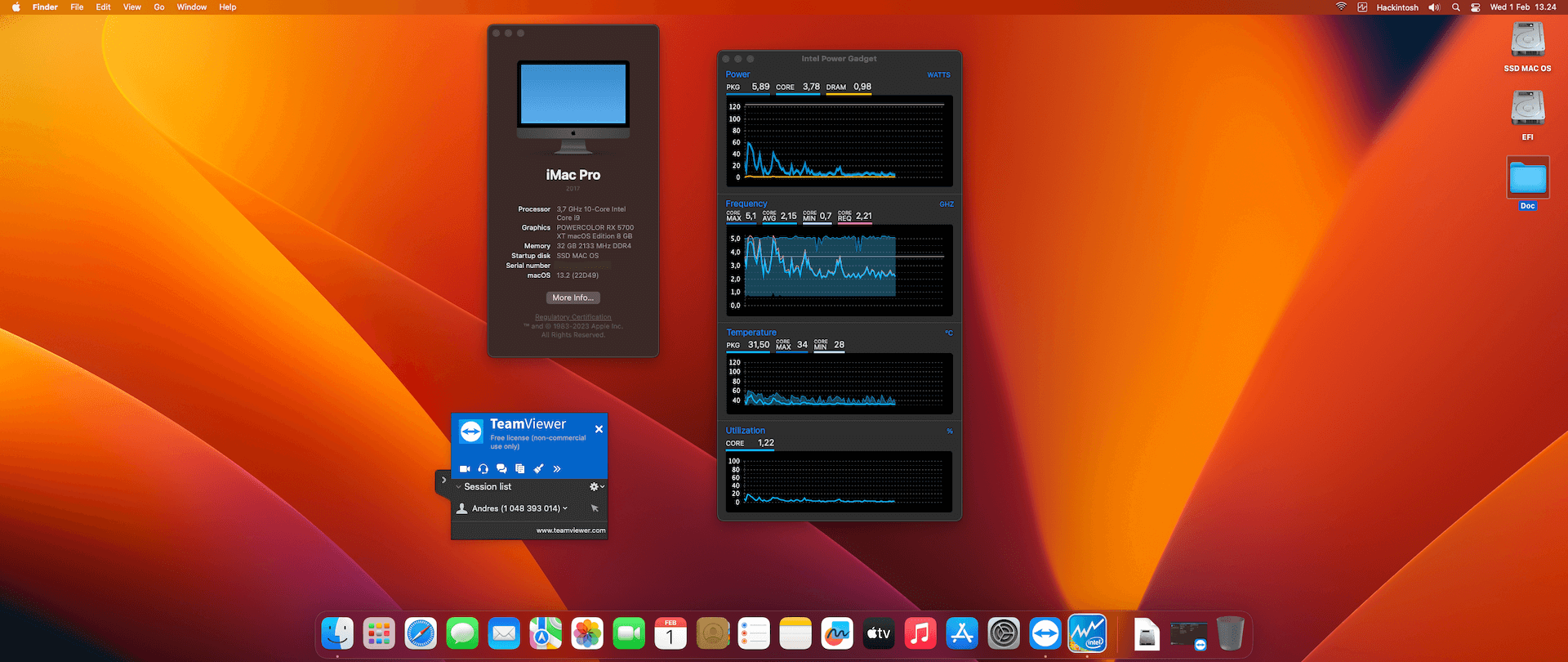Open Music from the Dock
Viewport: 1568px width, 662px height.
pos(920,633)
